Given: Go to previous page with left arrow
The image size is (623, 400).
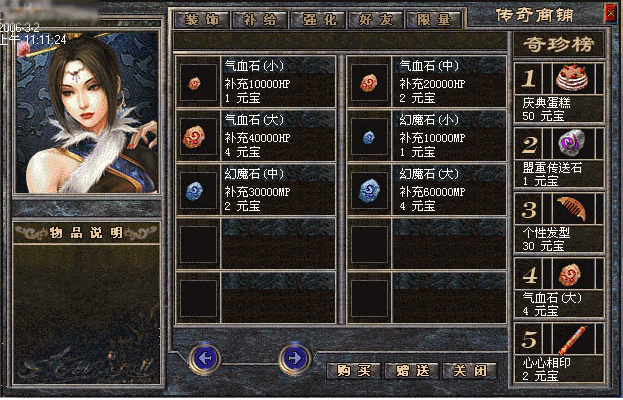Looking at the screenshot, I should (205, 359).
